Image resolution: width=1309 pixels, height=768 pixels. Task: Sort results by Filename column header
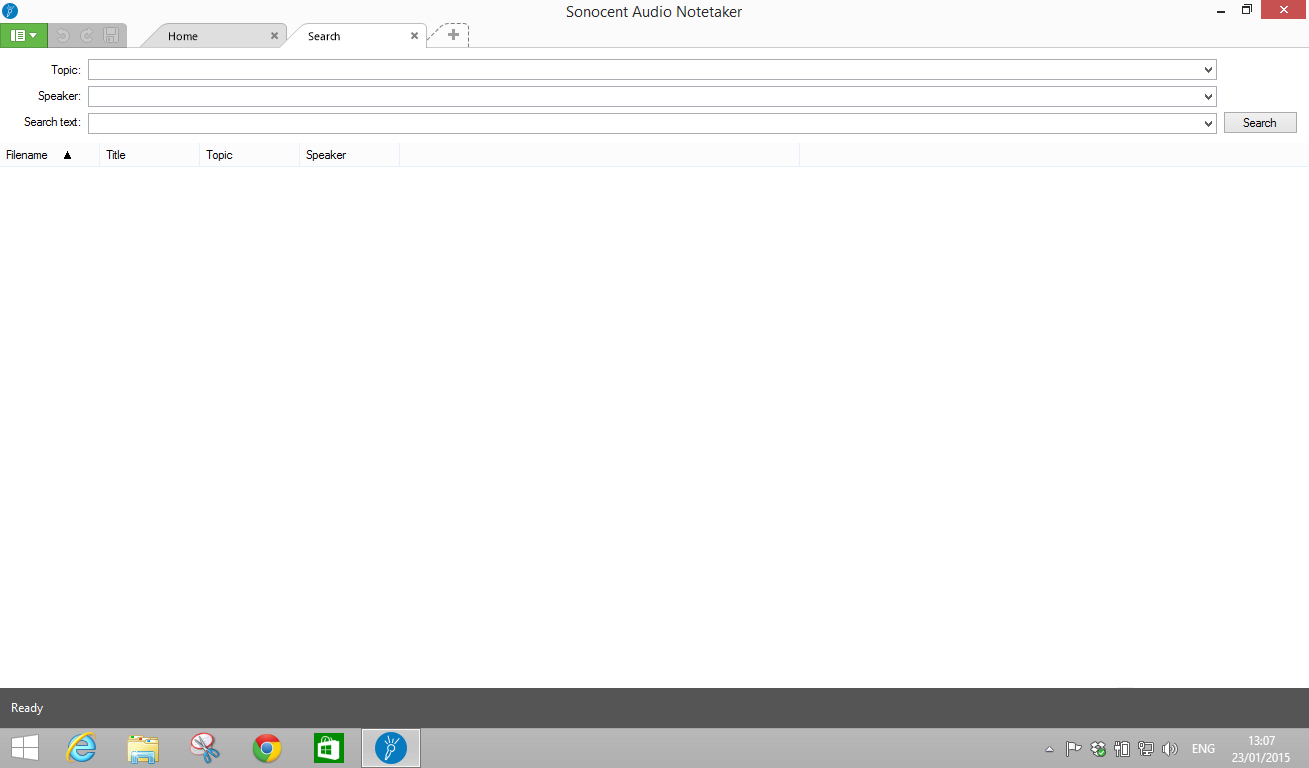click(50, 155)
